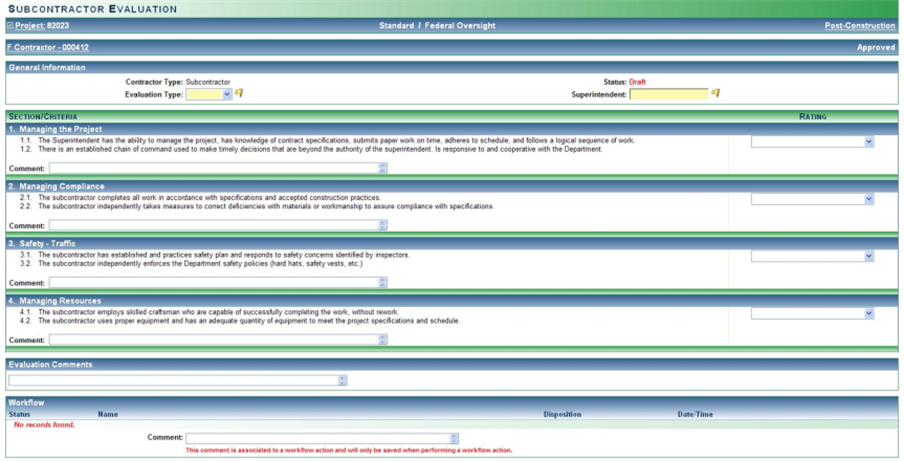Click the 'Subcontractor Evaluation' page title
This screenshot has height=461, width=904.
coord(93,9)
